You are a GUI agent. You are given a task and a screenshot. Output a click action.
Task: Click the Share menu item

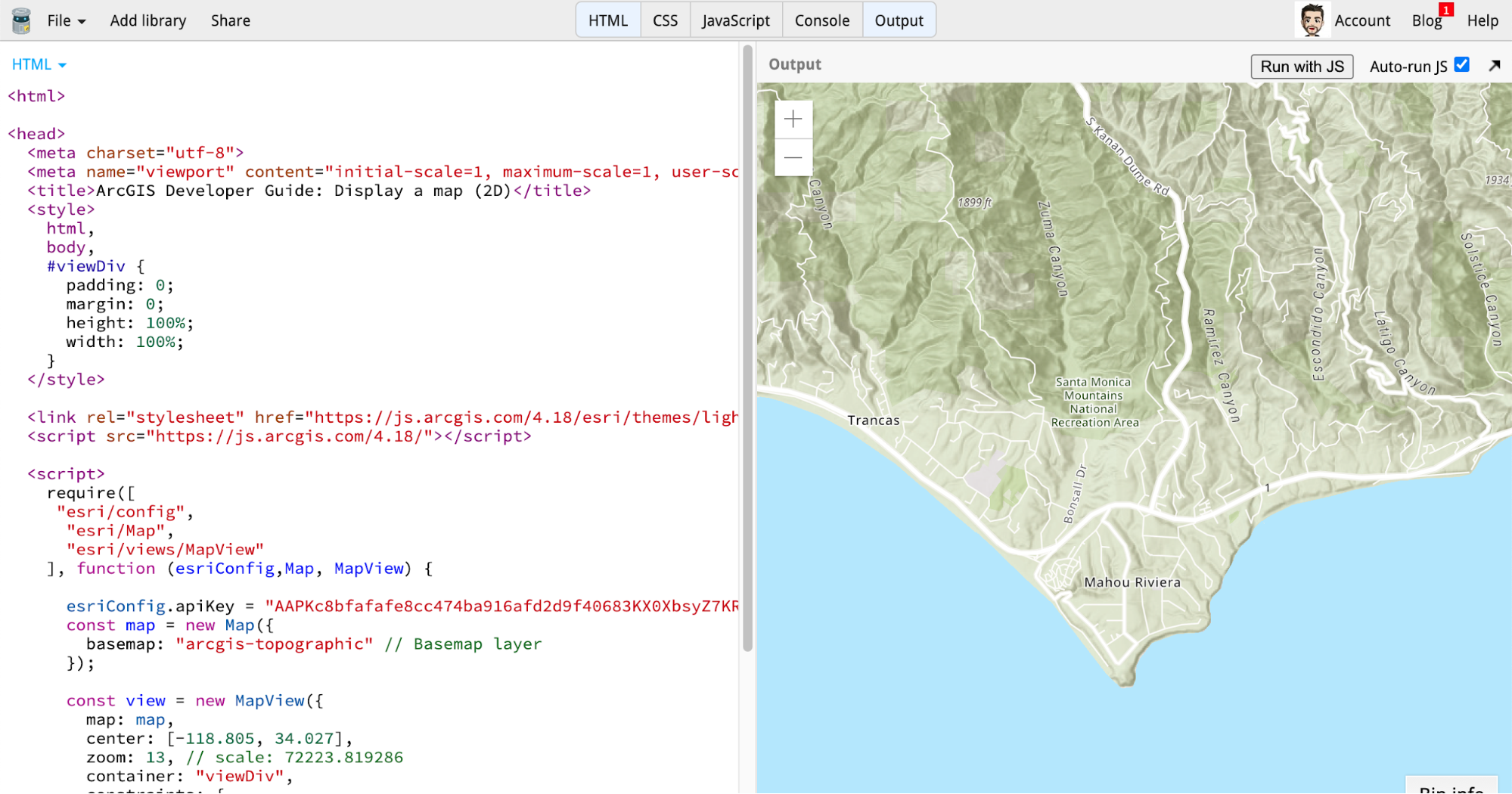pyautogui.click(x=231, y=20)
